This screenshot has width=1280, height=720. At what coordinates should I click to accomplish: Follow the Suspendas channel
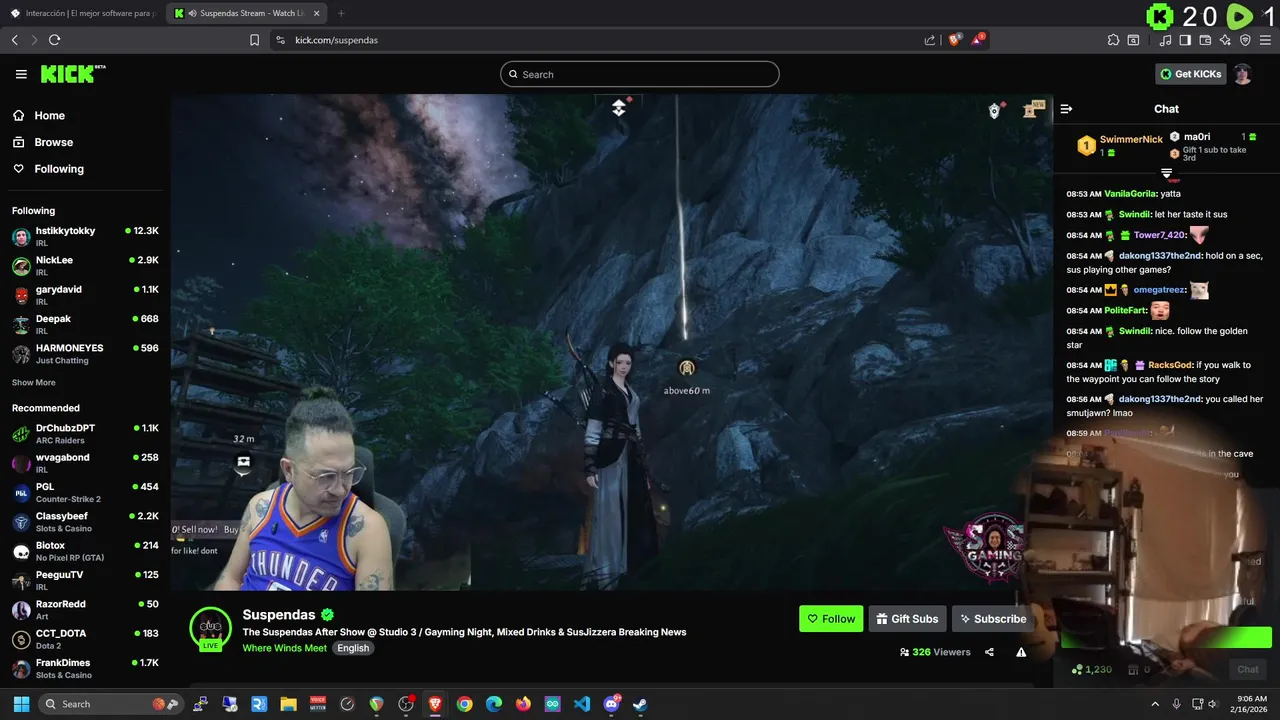point(831,619)
